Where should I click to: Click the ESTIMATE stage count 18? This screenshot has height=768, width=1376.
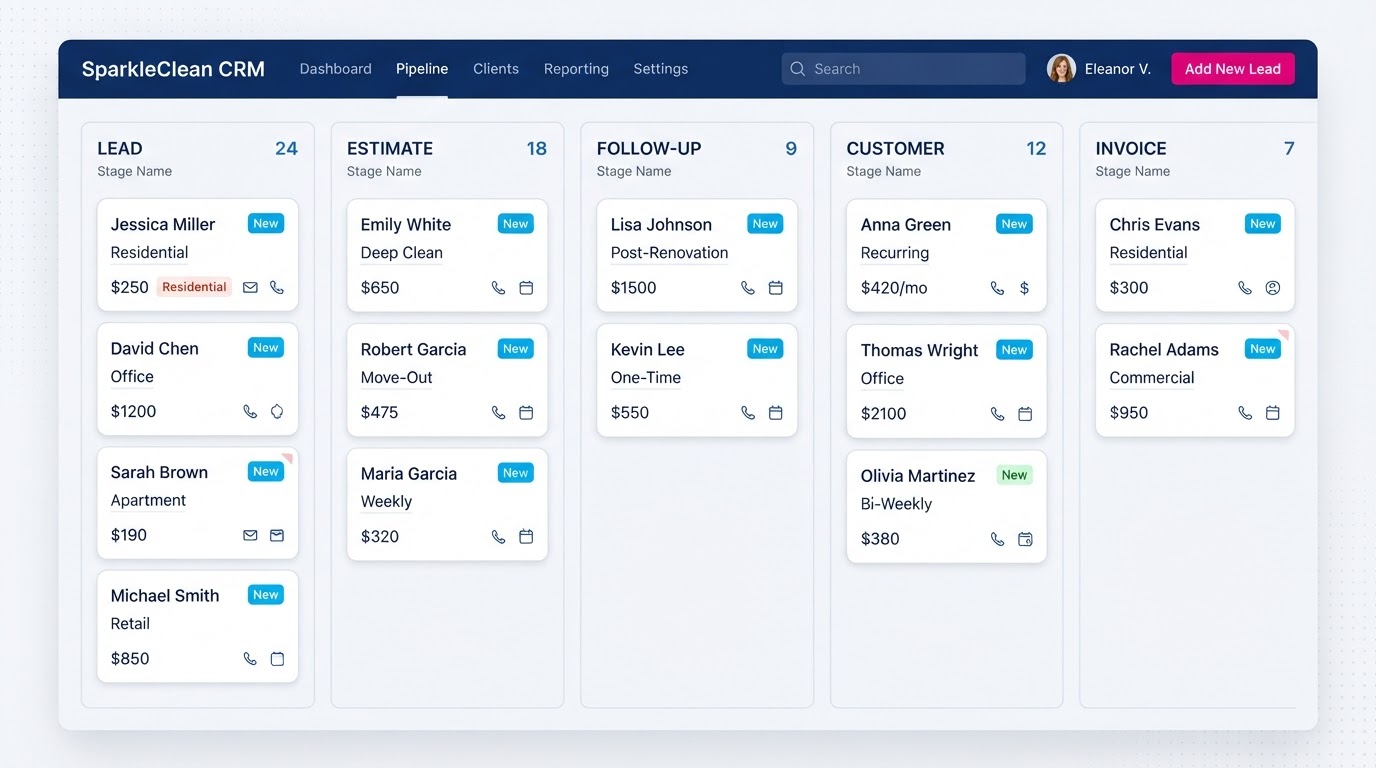coord(537,148)
